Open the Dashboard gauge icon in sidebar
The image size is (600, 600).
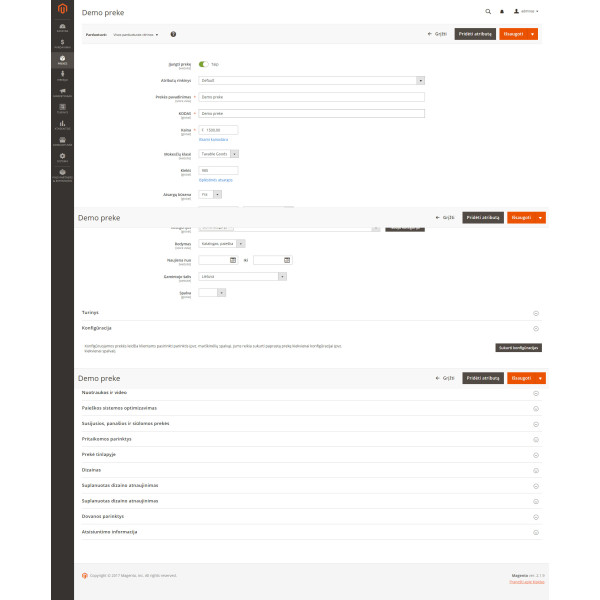click(62, 28)
